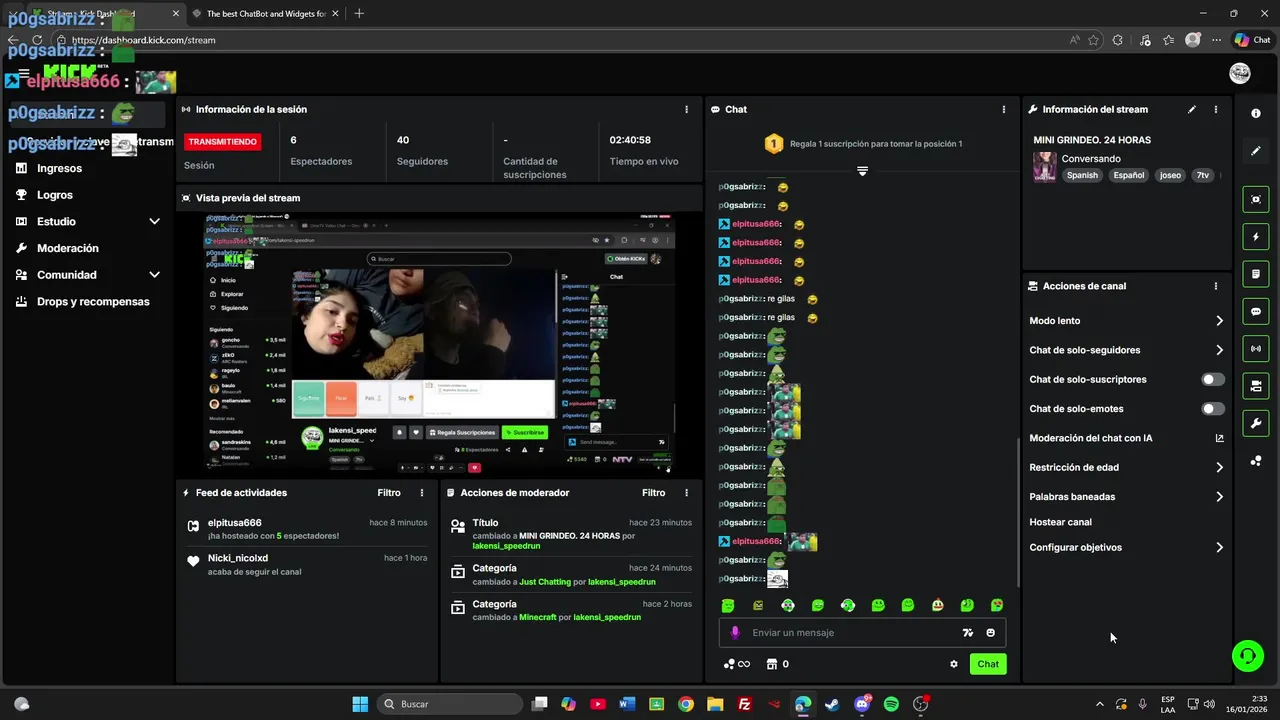The height and width of the screenshot is (720, 1280).
Task: Click the green headset support button
Action: [x=1247, y=656]
